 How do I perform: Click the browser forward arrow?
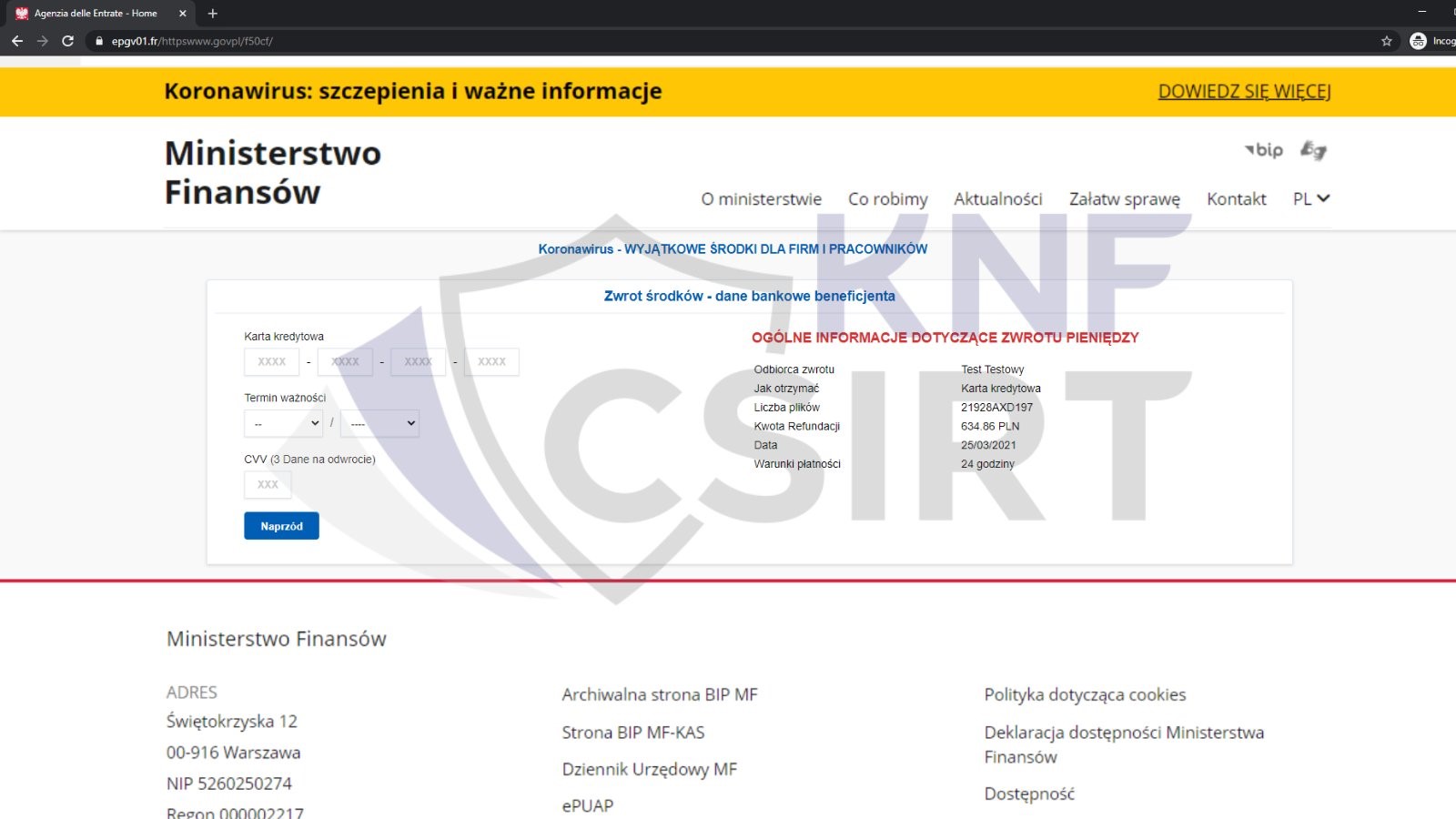(42, 41)
